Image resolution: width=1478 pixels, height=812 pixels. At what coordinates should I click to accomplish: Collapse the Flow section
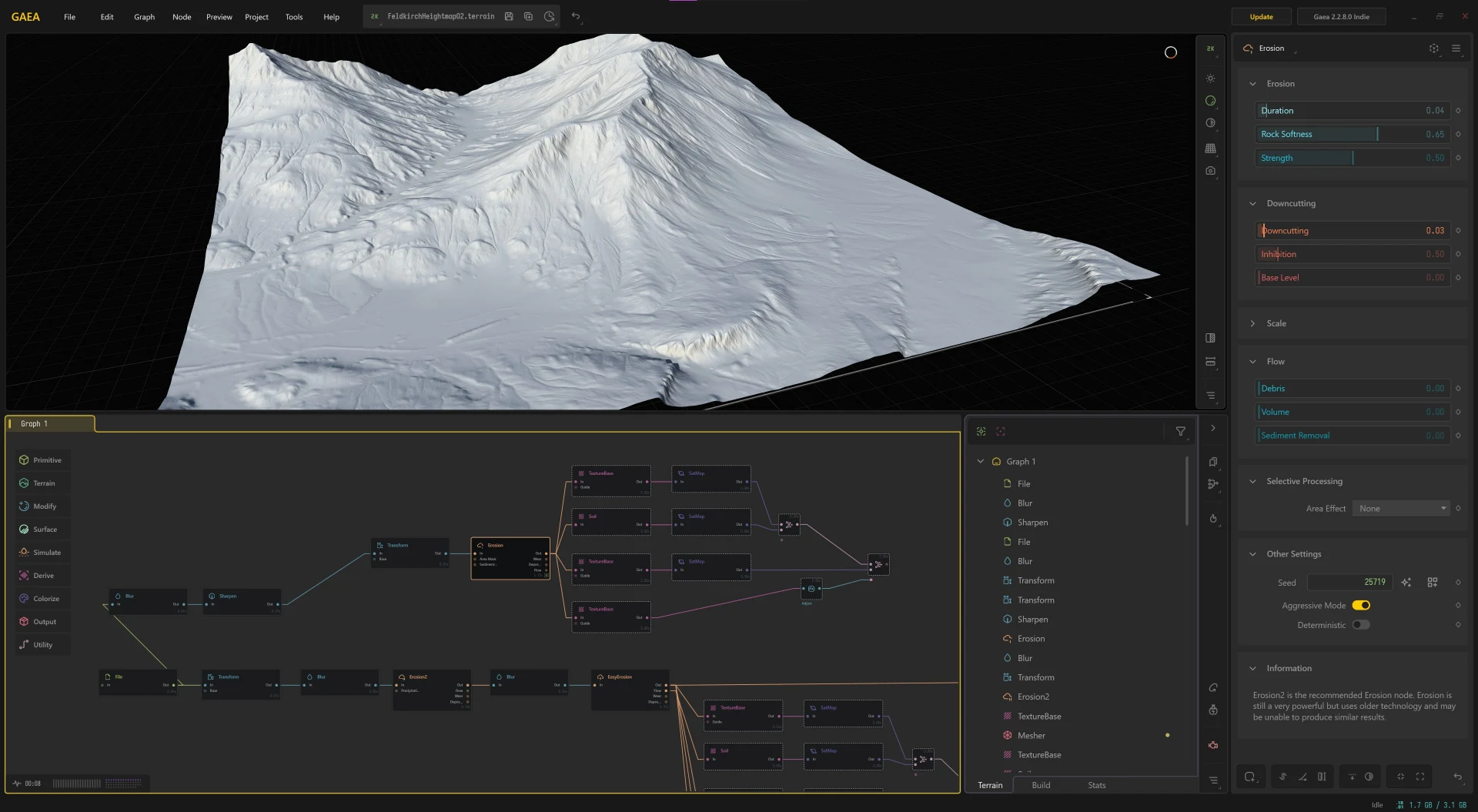[x=1252, y=362]
